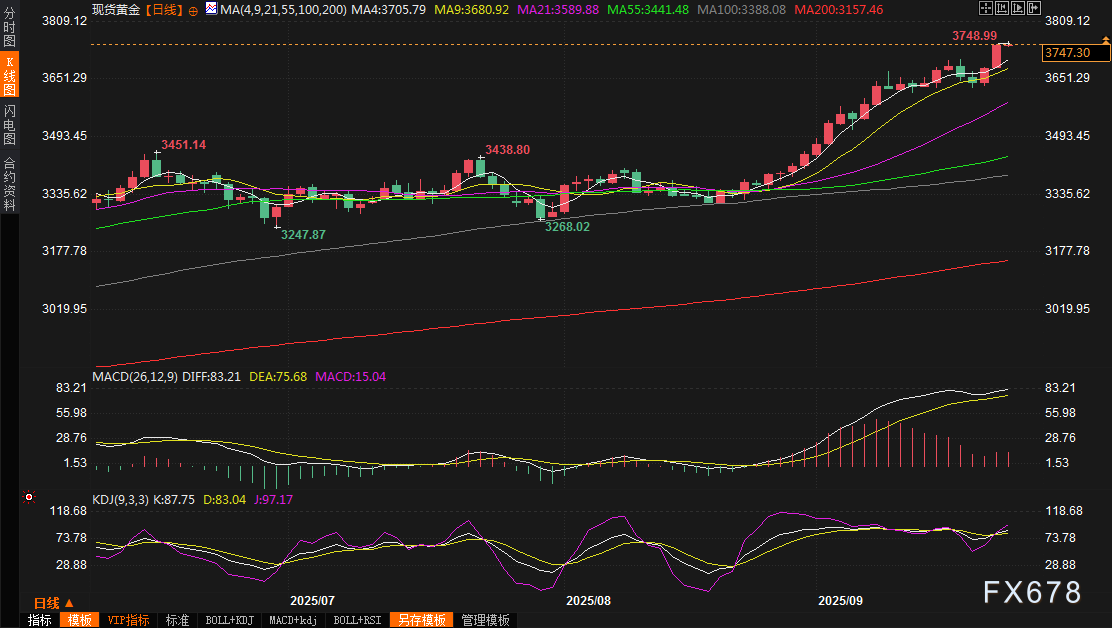Open KDJ(9,3,3) indicator parameters

121,499
